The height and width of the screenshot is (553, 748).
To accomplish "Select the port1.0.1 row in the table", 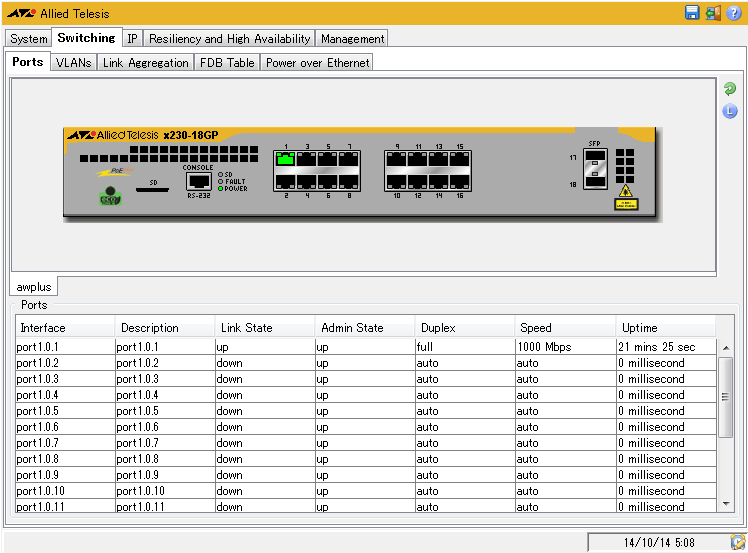I will coord(60,347).
